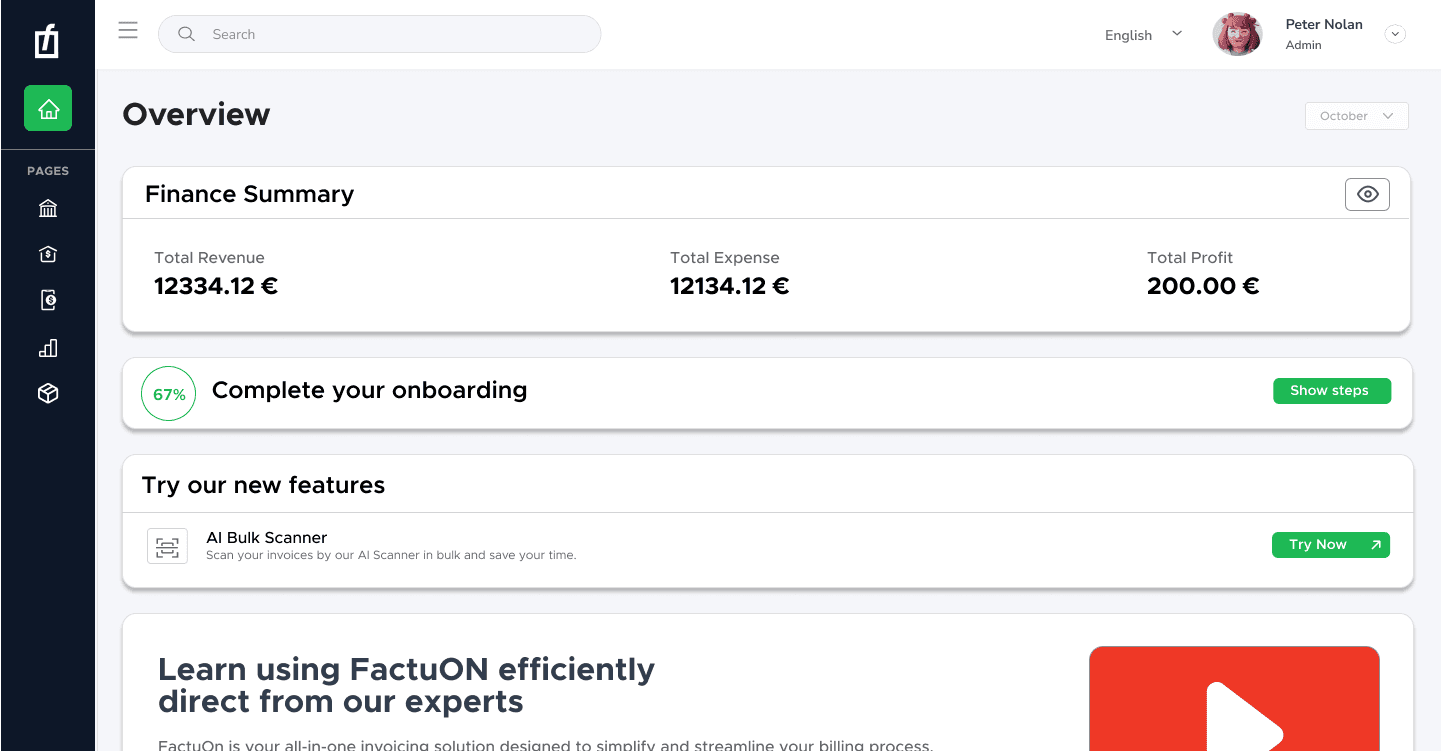Screen dimensions: 1441x751
Task: Open the English language dropdown
Action: (x=1143, y=35)
